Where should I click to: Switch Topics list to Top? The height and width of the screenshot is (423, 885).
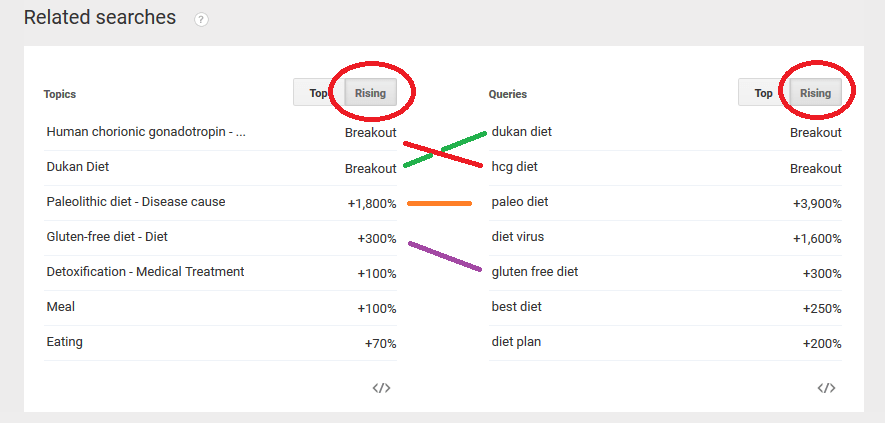point(319,93)
